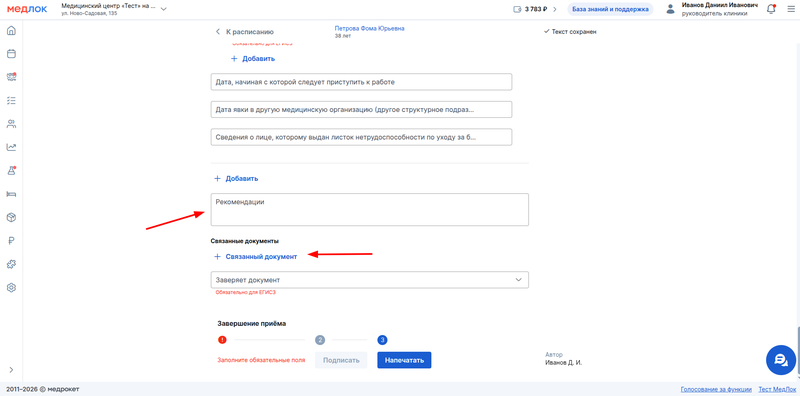
Task: Open the task checklist icon in sidebar
Action: click(11, 101)
